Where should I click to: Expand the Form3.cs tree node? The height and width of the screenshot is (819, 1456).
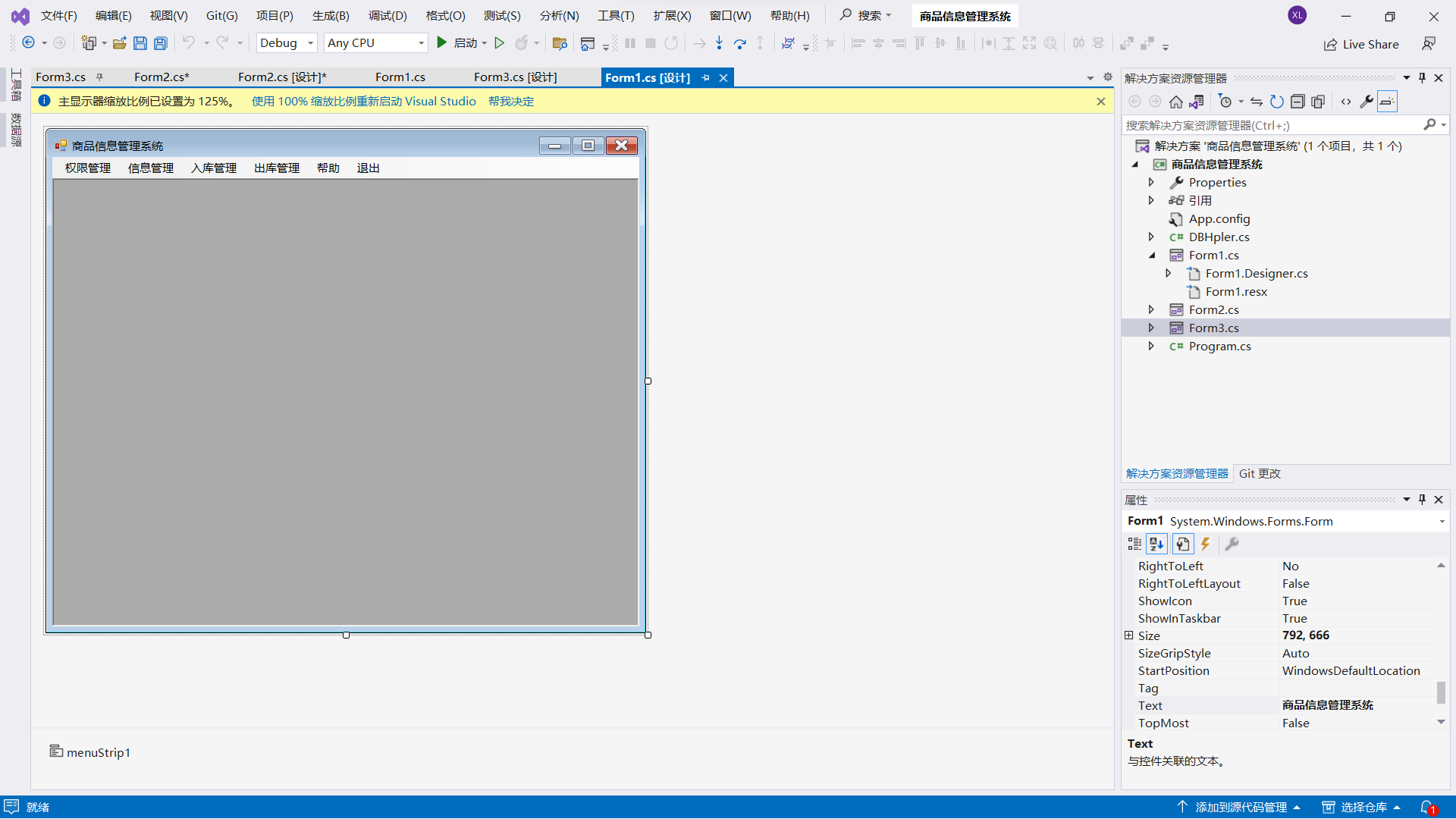click(x=1152, y=328)
